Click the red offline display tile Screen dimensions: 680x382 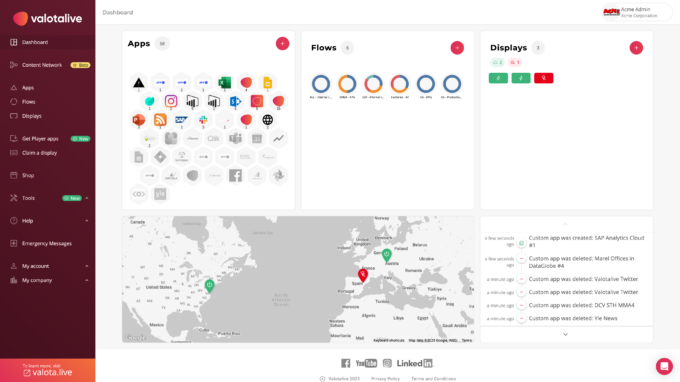[x=543, y=78]
